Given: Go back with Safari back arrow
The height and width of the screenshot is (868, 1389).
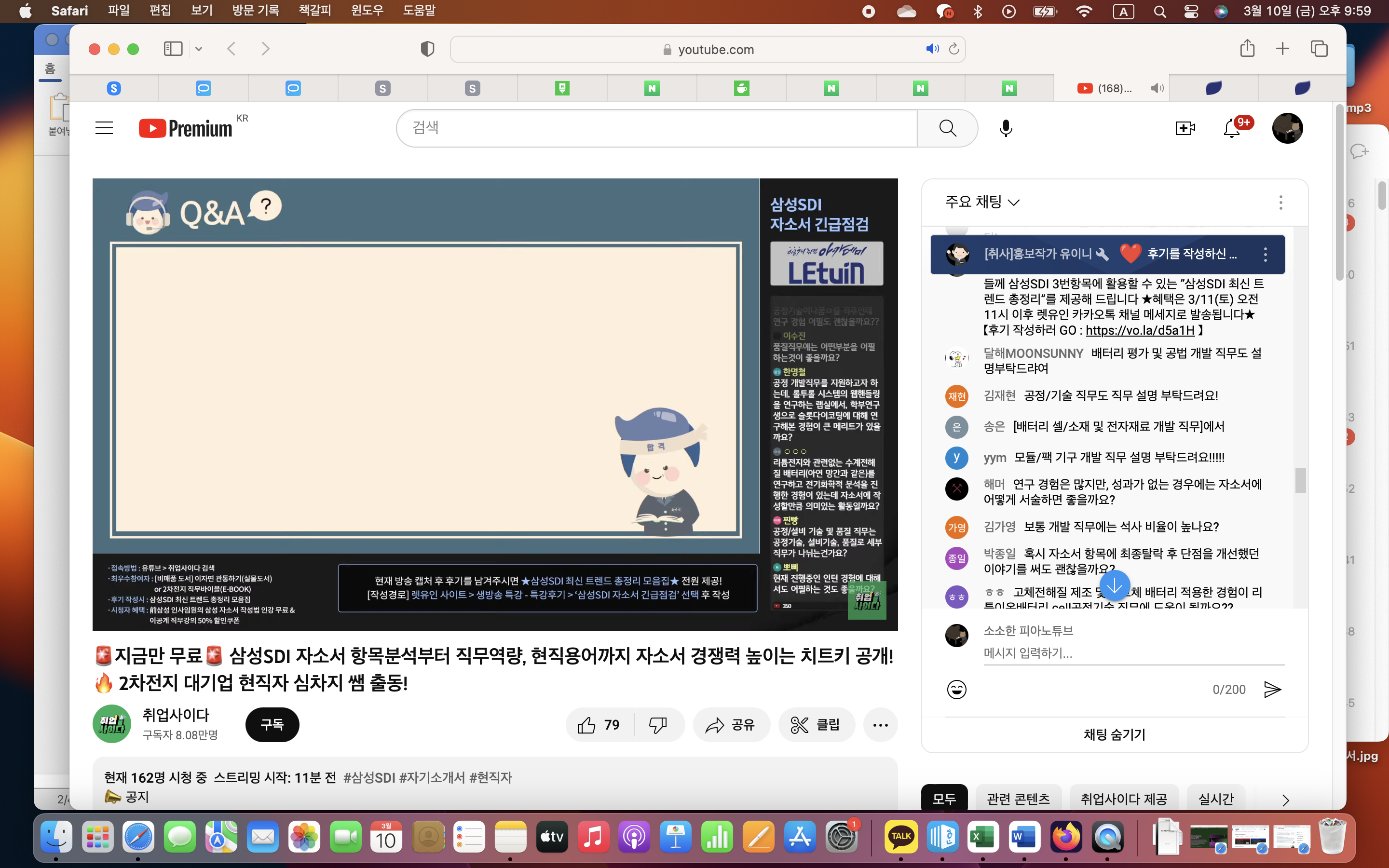Looking at the screenshot, I should [x=231, y=49].
